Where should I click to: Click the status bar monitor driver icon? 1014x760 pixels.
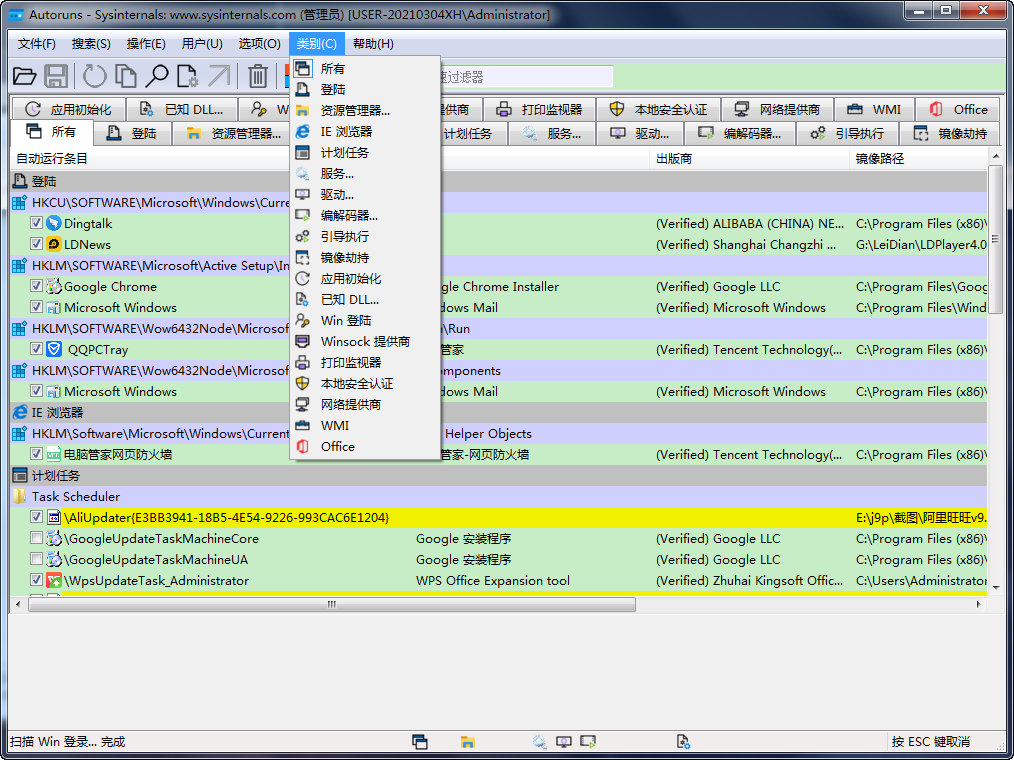[x=564, y=742]
